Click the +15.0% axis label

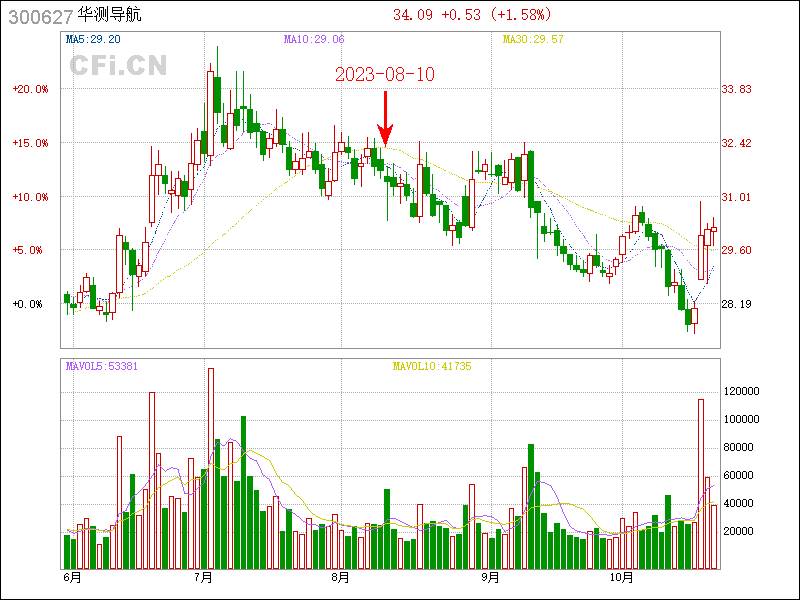coord(31,143)
